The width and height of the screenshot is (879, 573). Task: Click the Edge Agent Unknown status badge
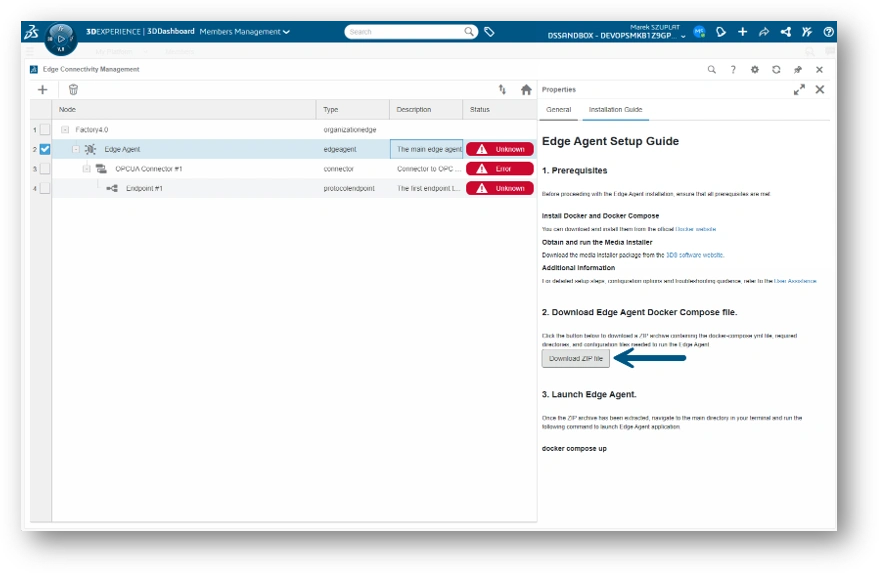tap(499, 149)
